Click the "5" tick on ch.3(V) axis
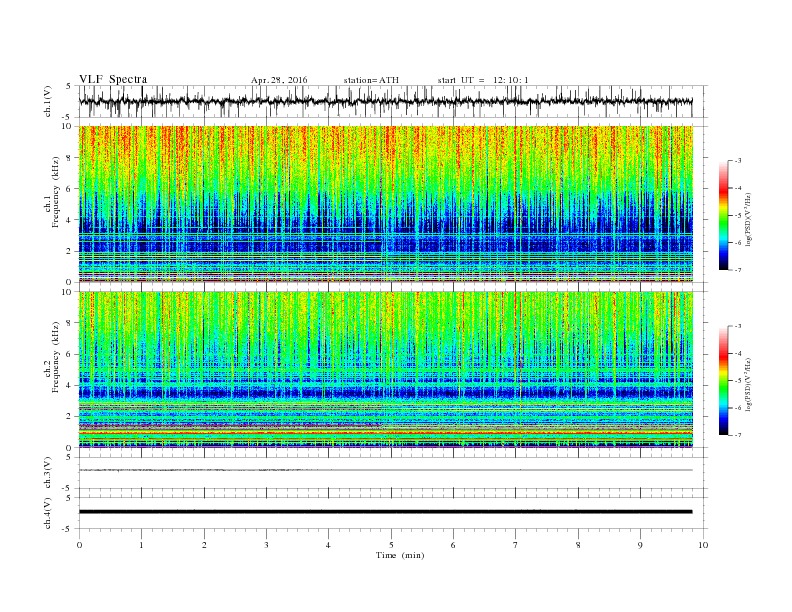This screenshot has width=792, height=612. (x=70, y=457)
